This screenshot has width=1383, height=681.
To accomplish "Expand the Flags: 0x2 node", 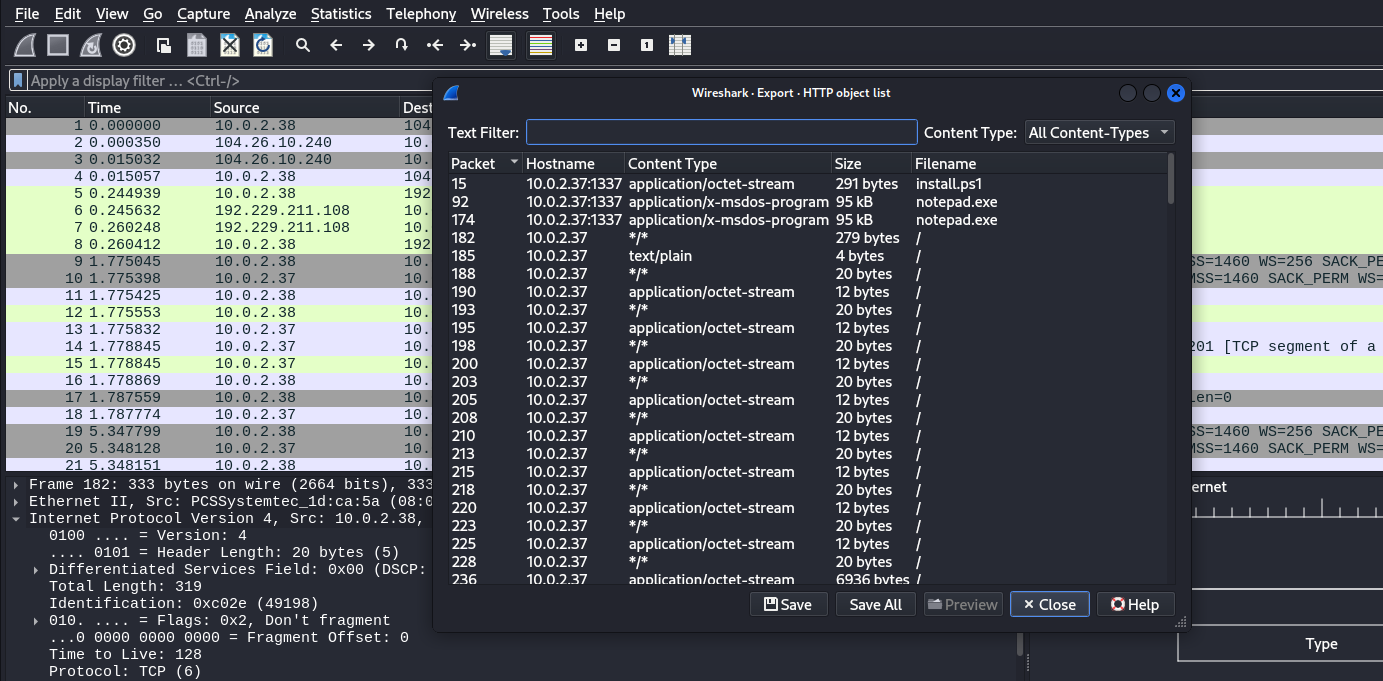I will tap(37, 621).
